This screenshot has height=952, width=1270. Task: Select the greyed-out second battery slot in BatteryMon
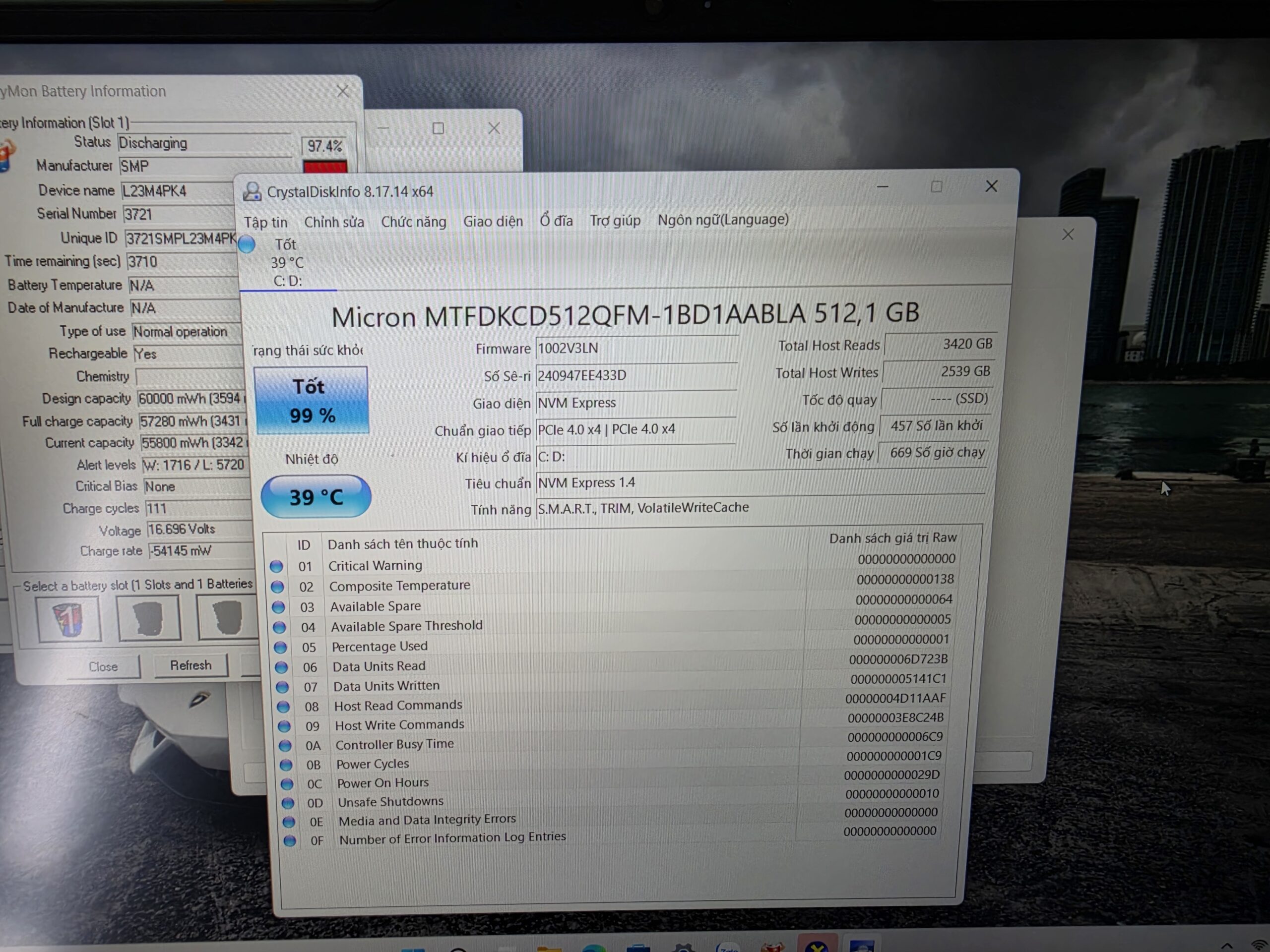[x=149, y=617]
